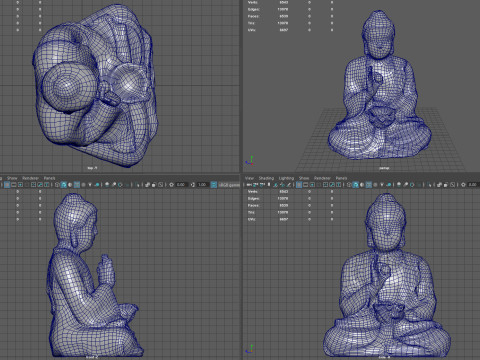Click Lock Camera icon in front view toolbar
The image size is (480, 360).
(255, 184)
